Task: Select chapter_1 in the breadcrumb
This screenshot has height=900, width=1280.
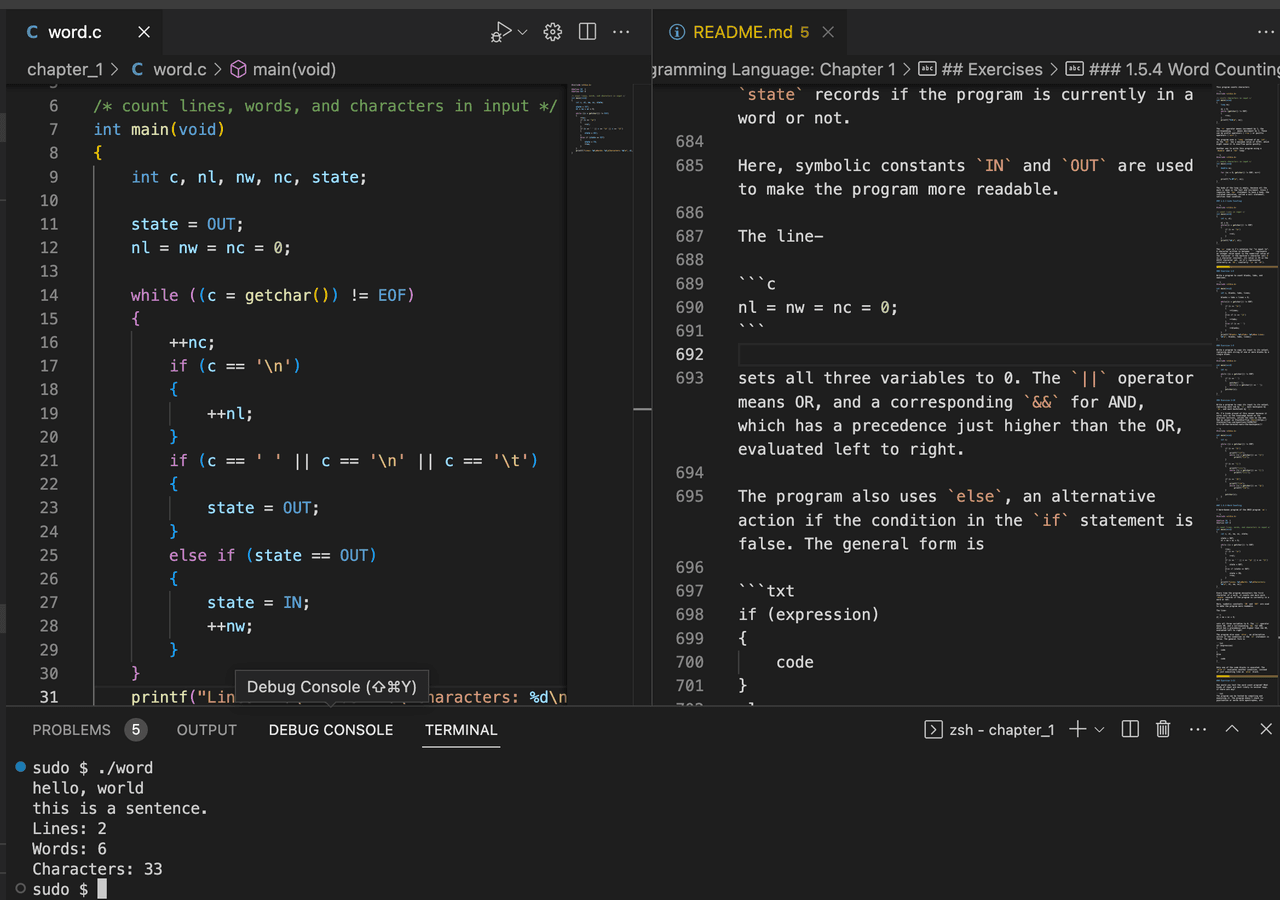Action: tap(64, 69)
